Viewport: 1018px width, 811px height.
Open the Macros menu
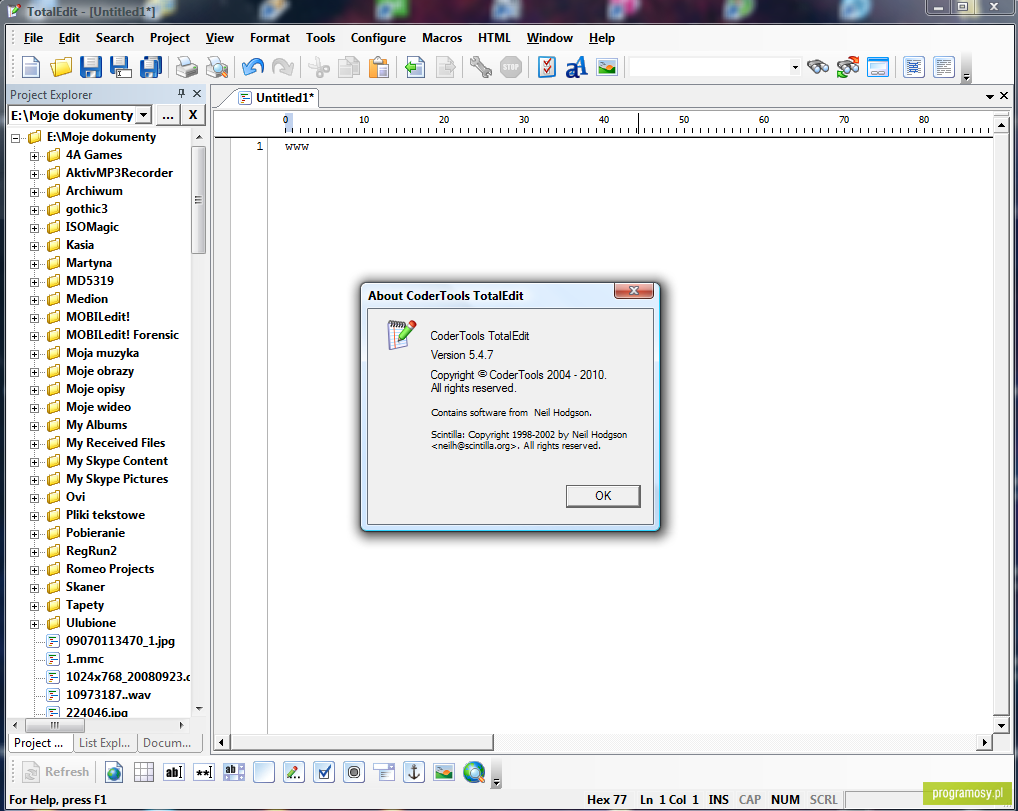coord(442,38)
